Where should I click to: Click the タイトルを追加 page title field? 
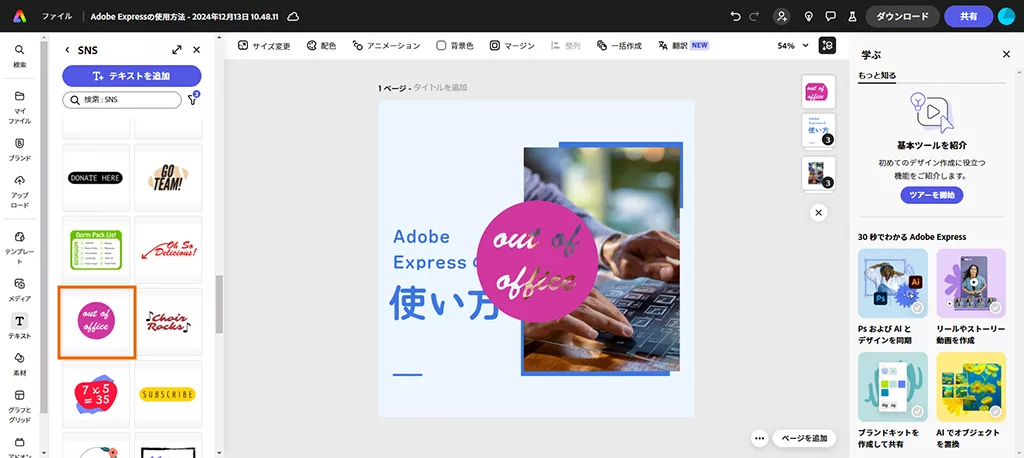(x=440, y=88)
